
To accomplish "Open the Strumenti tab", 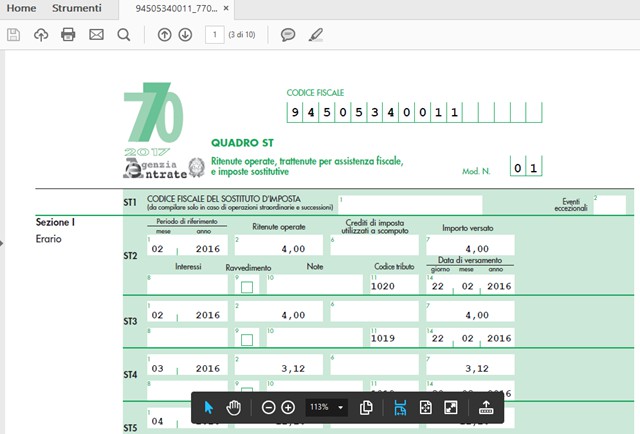I will [76, 9].
